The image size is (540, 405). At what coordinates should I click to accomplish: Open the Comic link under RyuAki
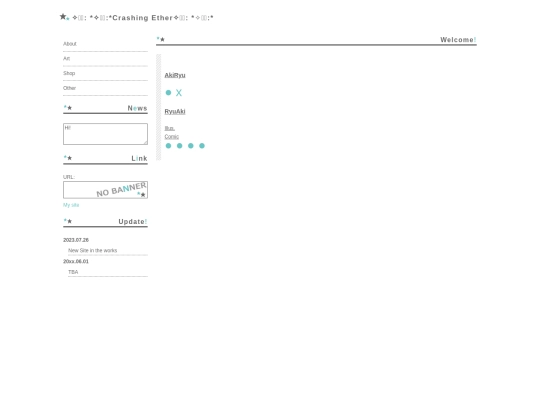(x=172, y=137)
